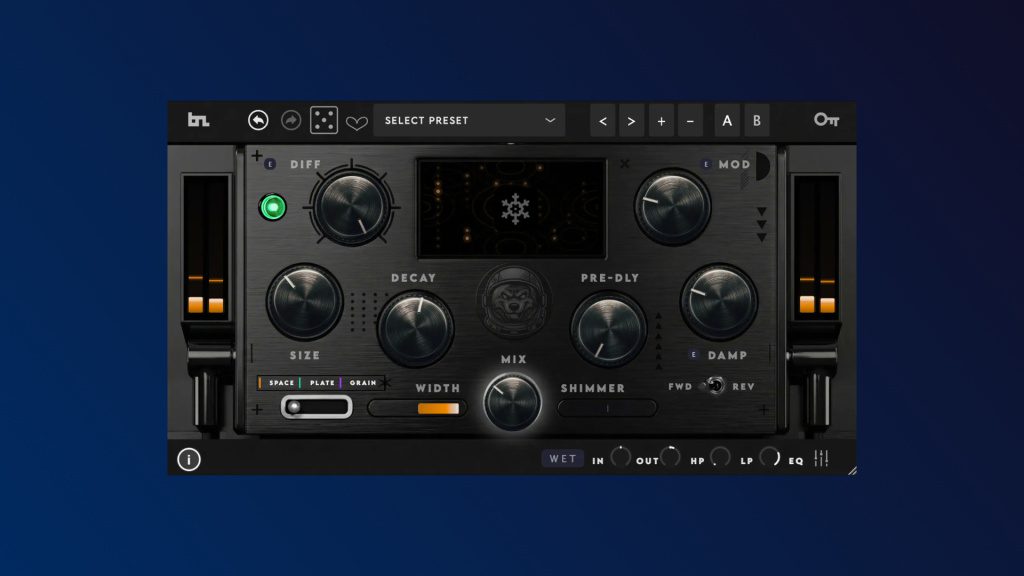The height and width of the screenshot is (576, 1024).
Task: Click the key license icon
Action: 826,120
